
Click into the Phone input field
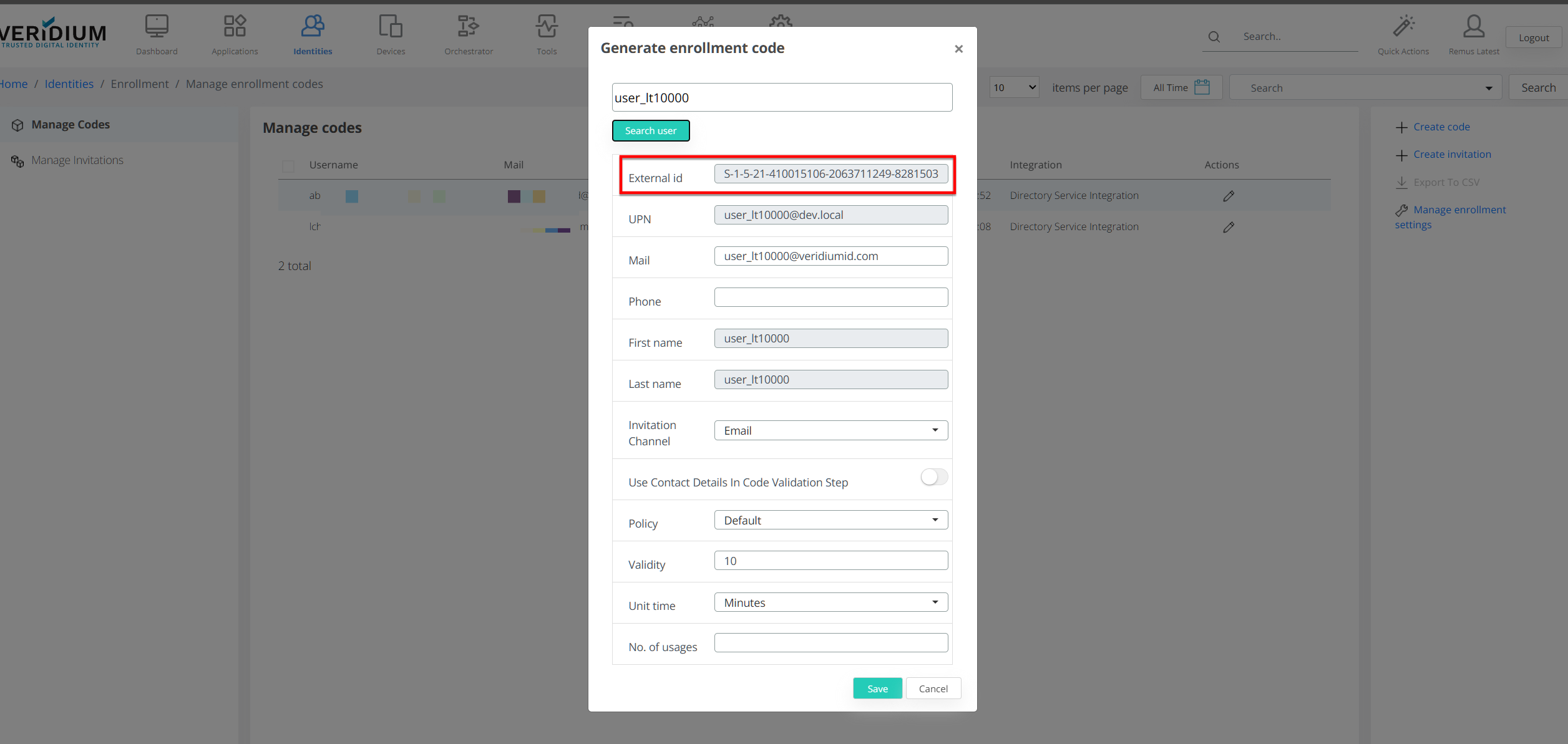point(830,297)
